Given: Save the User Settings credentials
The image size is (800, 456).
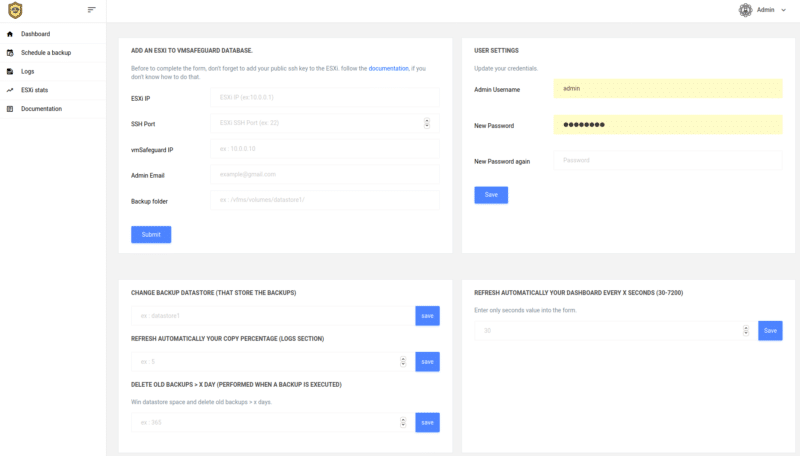Looking at the screenshot, I should tap(490, 195).
